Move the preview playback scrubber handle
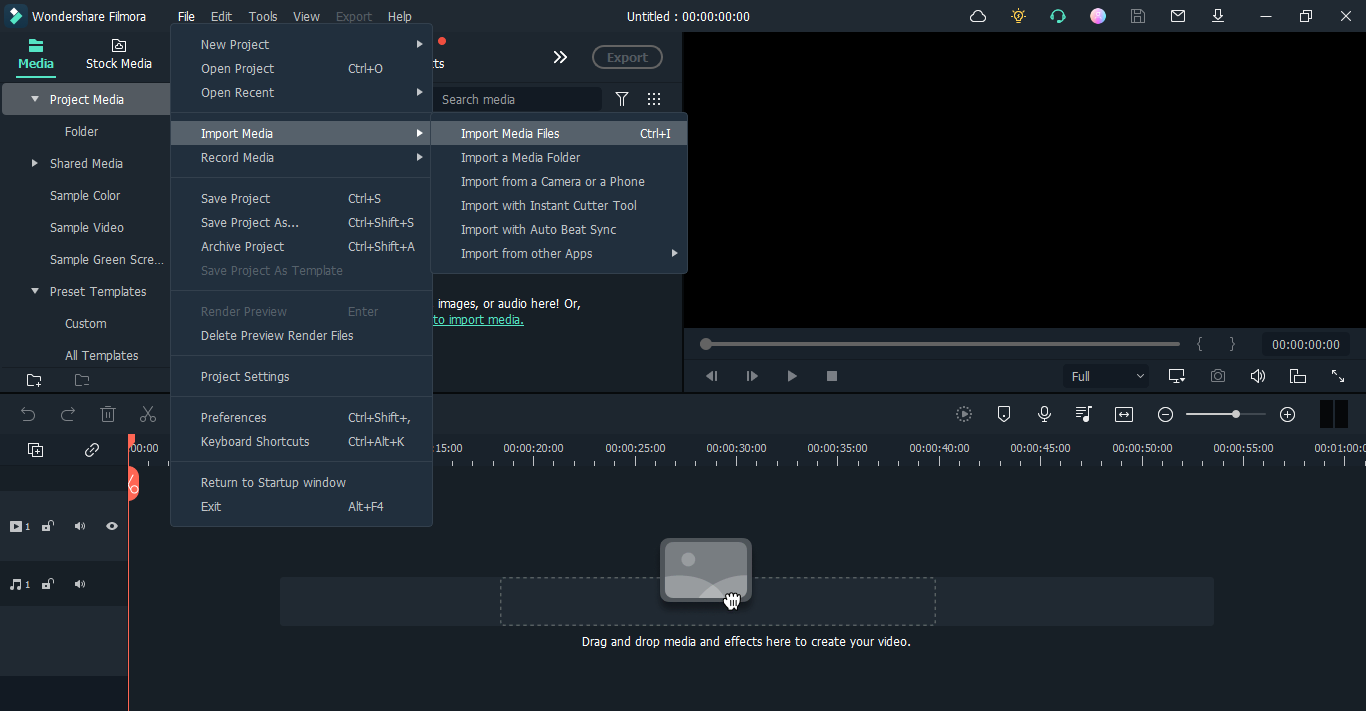The width and height of the screenshot is (1366, 711). [x=706, y=344]
